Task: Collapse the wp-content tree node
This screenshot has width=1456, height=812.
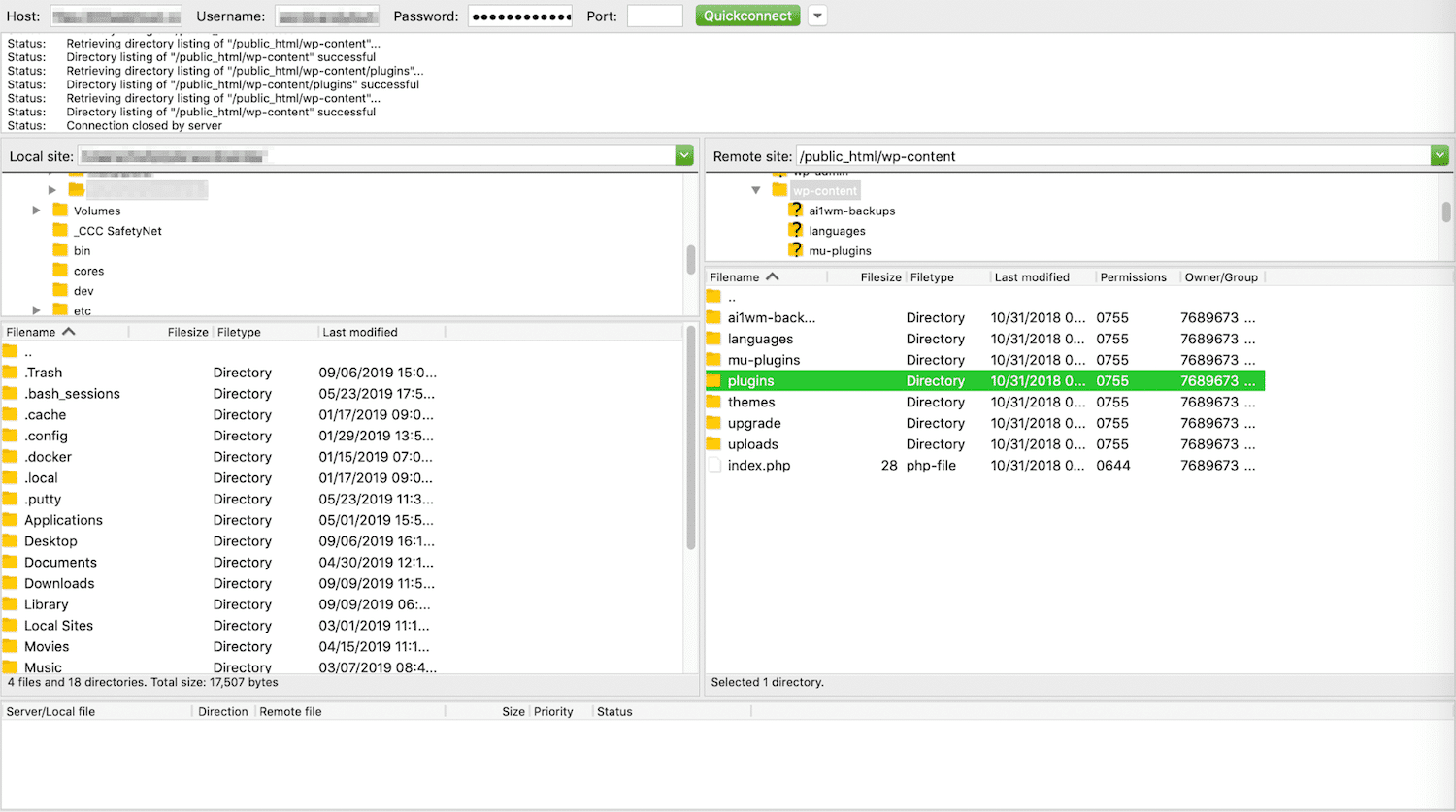Action: pos(756,190)
